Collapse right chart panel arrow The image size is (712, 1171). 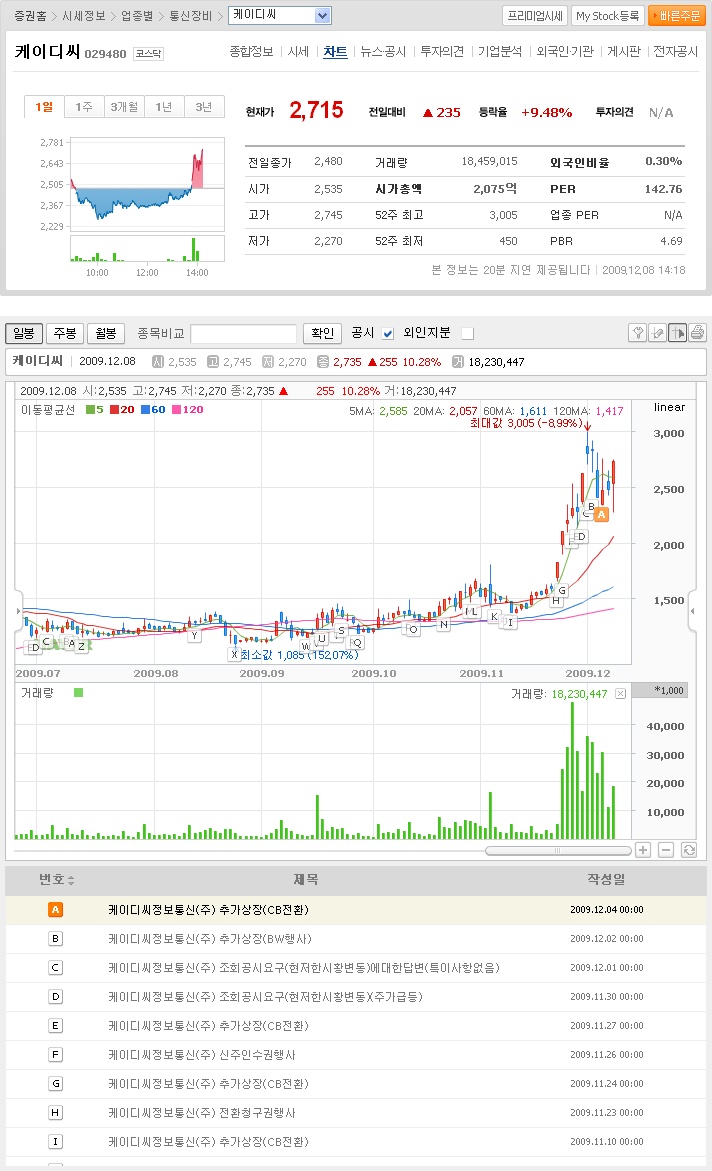[x=693, y=611]
